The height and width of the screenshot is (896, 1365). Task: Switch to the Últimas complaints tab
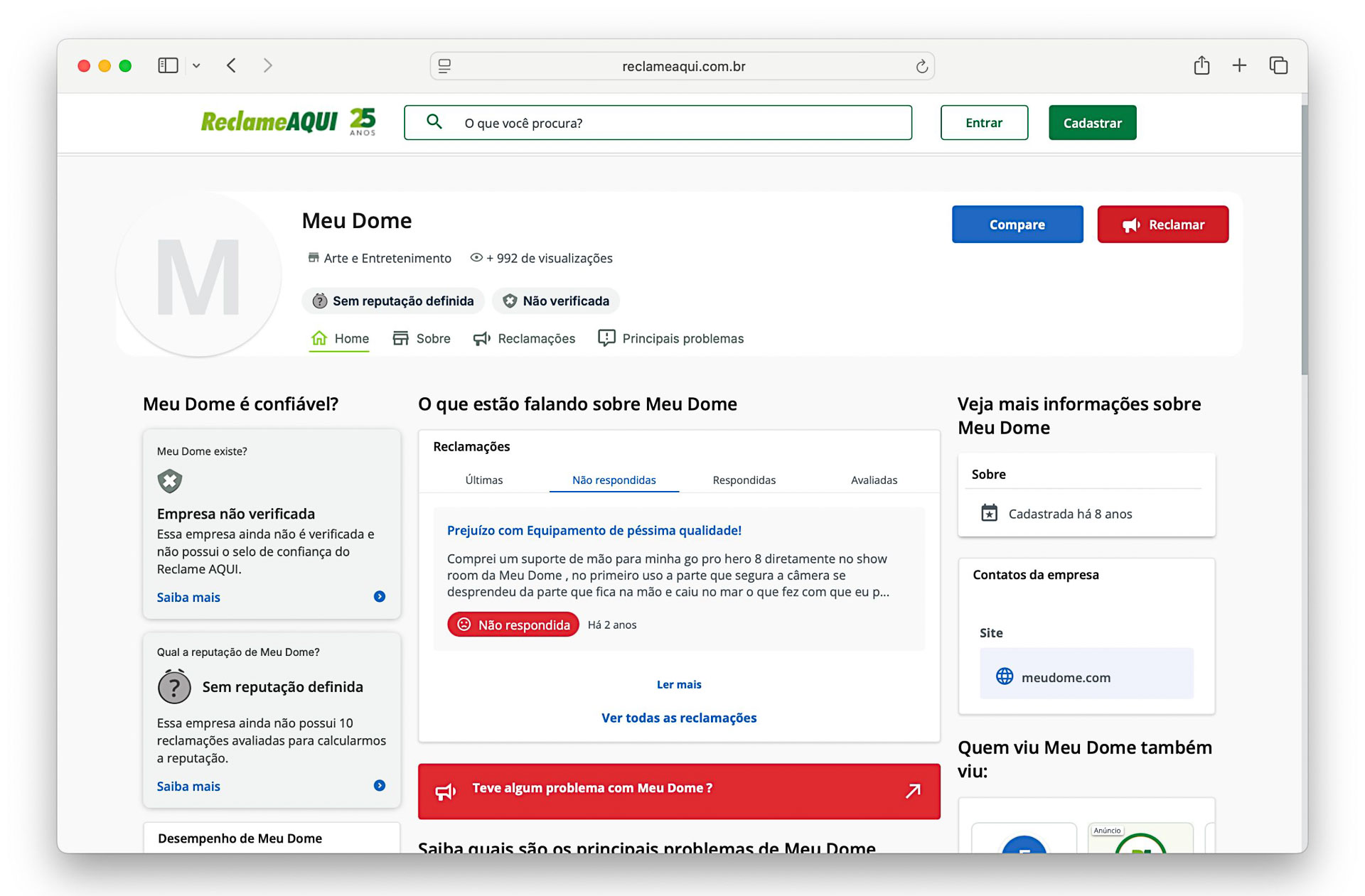point(484,480)
